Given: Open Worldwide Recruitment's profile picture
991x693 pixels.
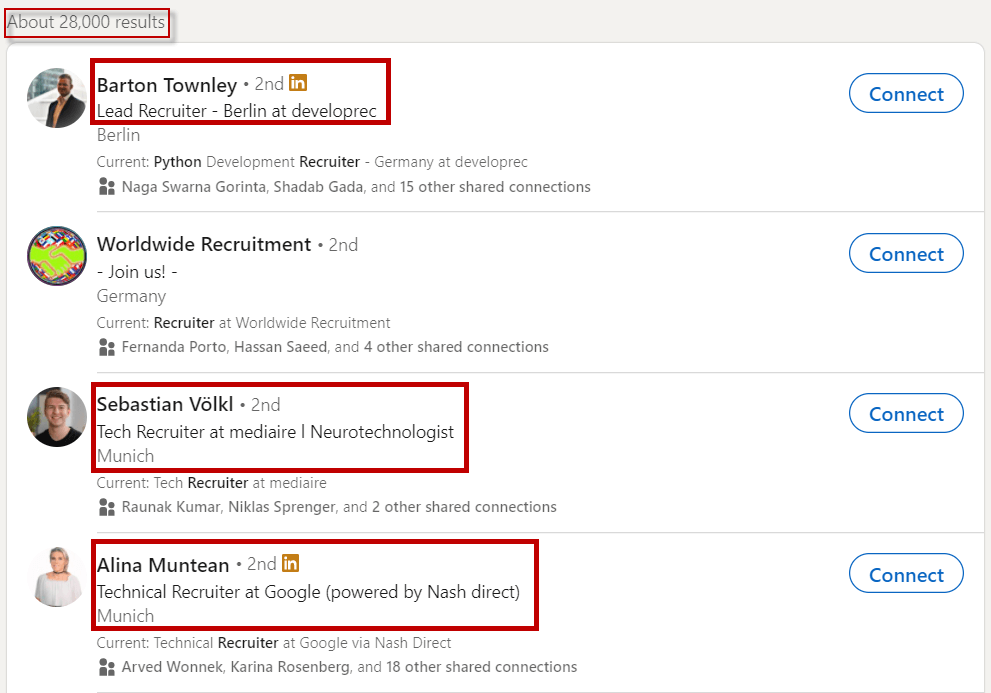Looking at the screenshot, I should (x=57, y=256).
